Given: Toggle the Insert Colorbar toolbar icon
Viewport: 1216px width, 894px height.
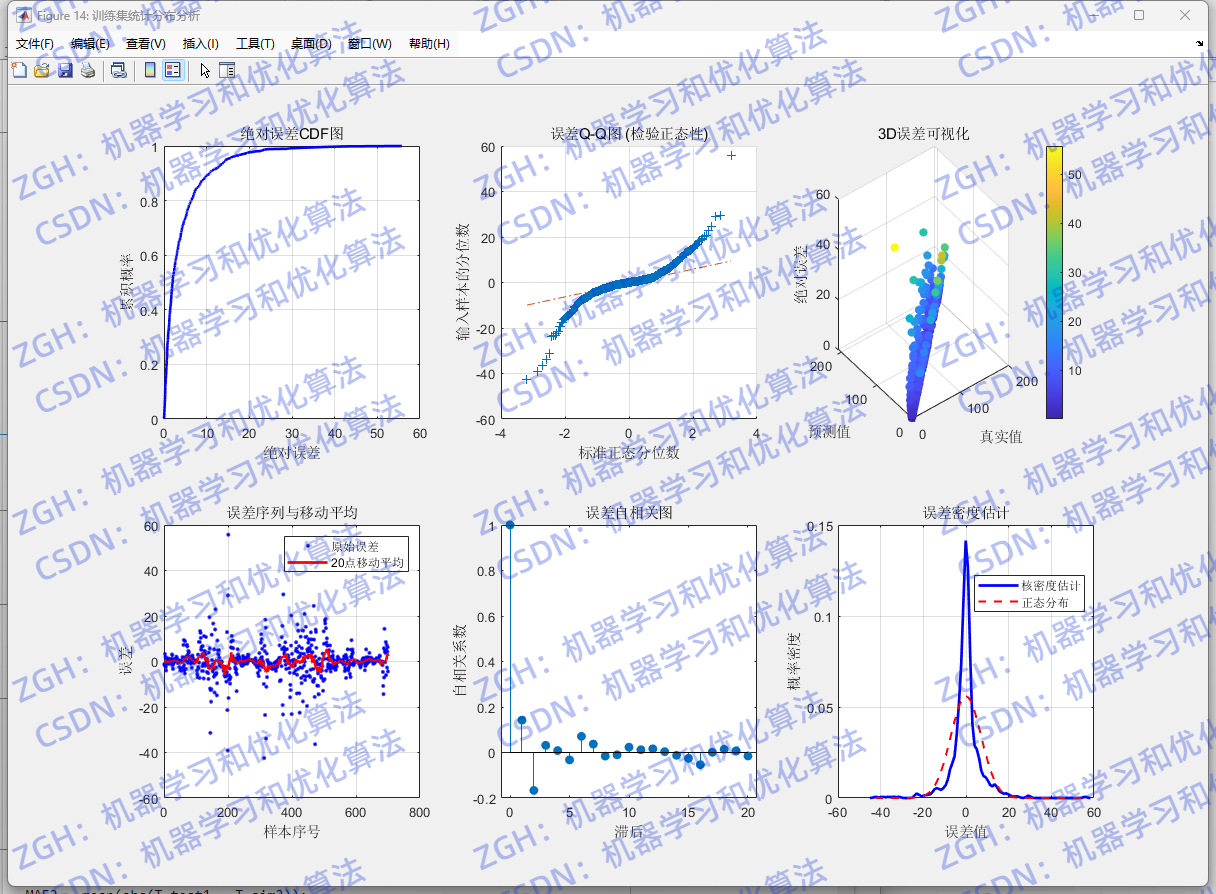Looking at the screenshot, I should (149, 70).
